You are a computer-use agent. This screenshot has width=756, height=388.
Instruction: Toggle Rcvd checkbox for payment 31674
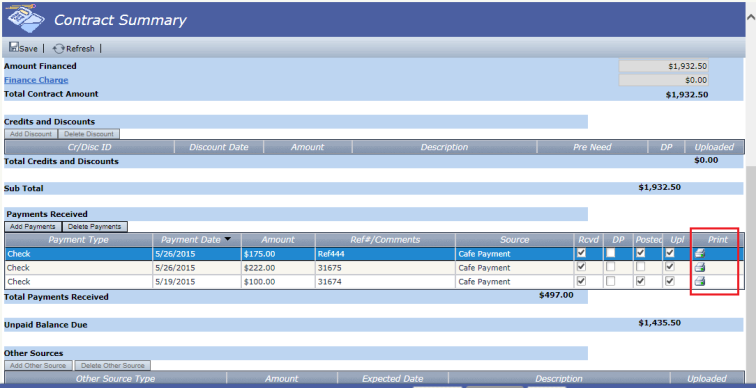pyautogui.click(x=581, y=281)
